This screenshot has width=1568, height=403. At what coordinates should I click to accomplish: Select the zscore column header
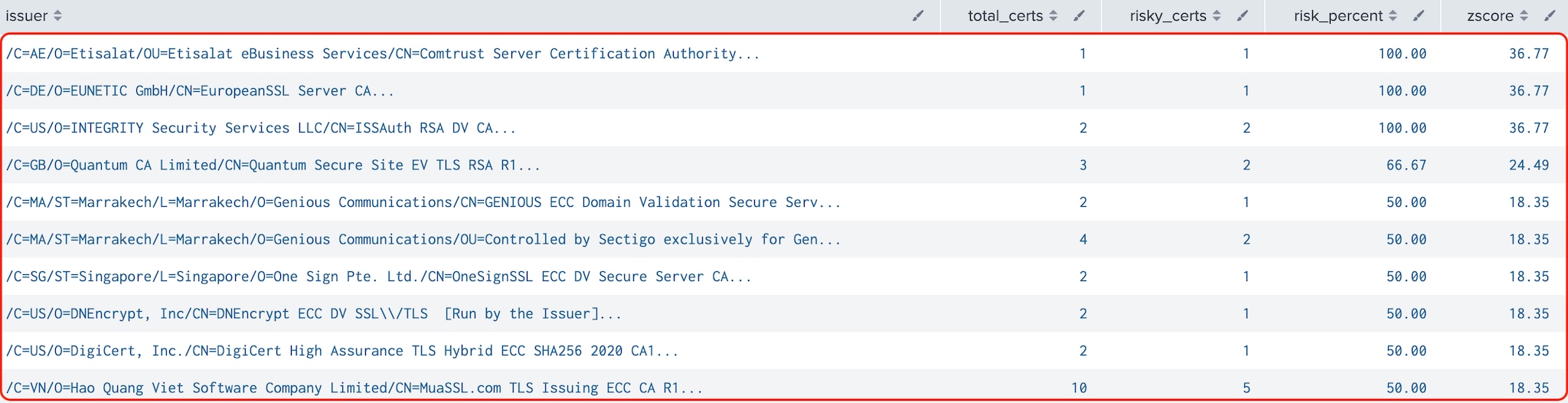coord(1490,15)
